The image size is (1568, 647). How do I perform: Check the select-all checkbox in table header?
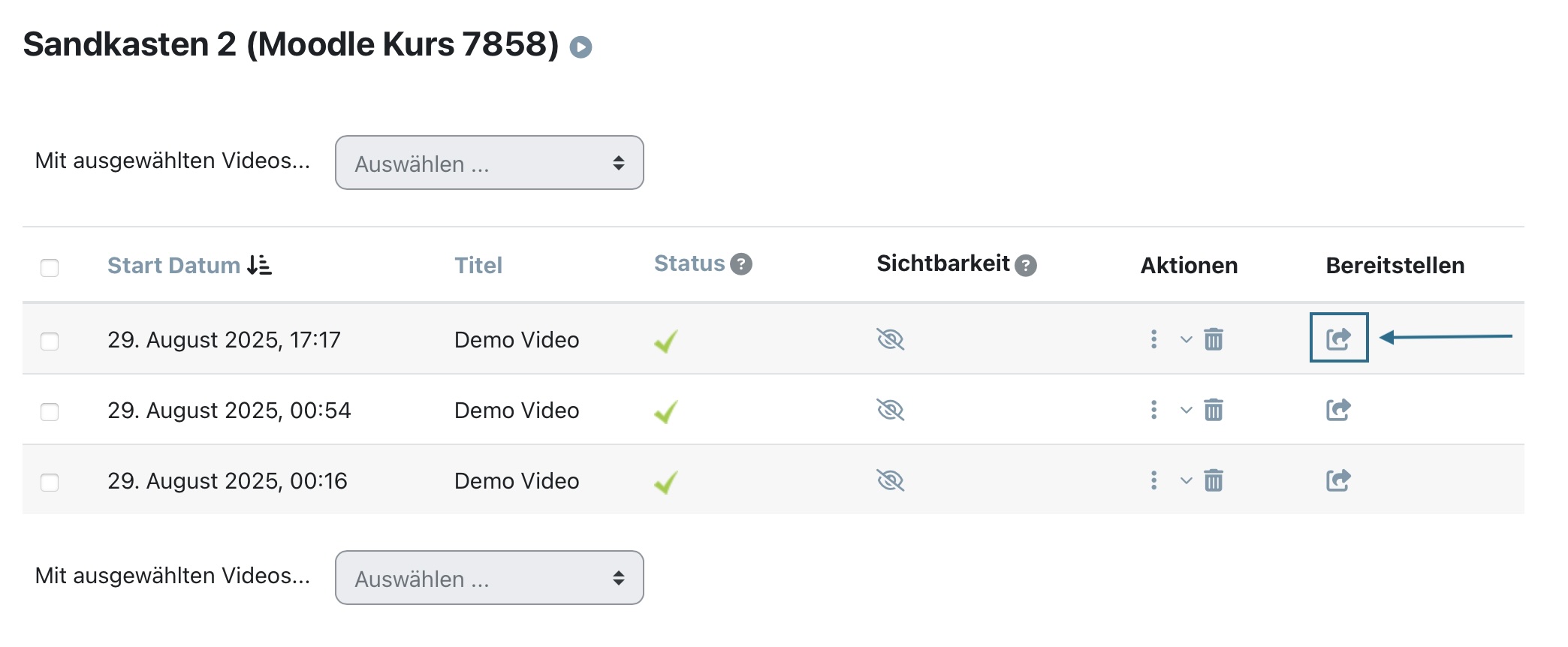[x=50, y=268]
